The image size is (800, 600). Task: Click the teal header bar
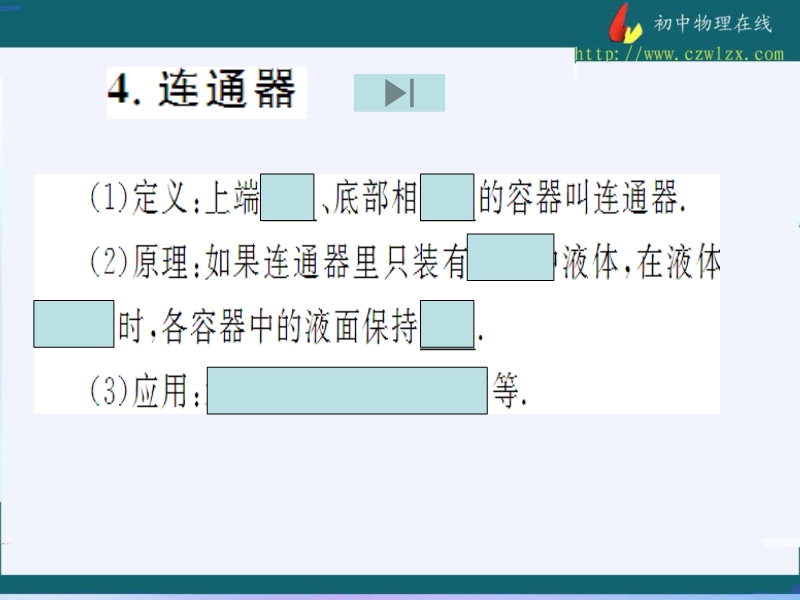(x=300, y=22)
